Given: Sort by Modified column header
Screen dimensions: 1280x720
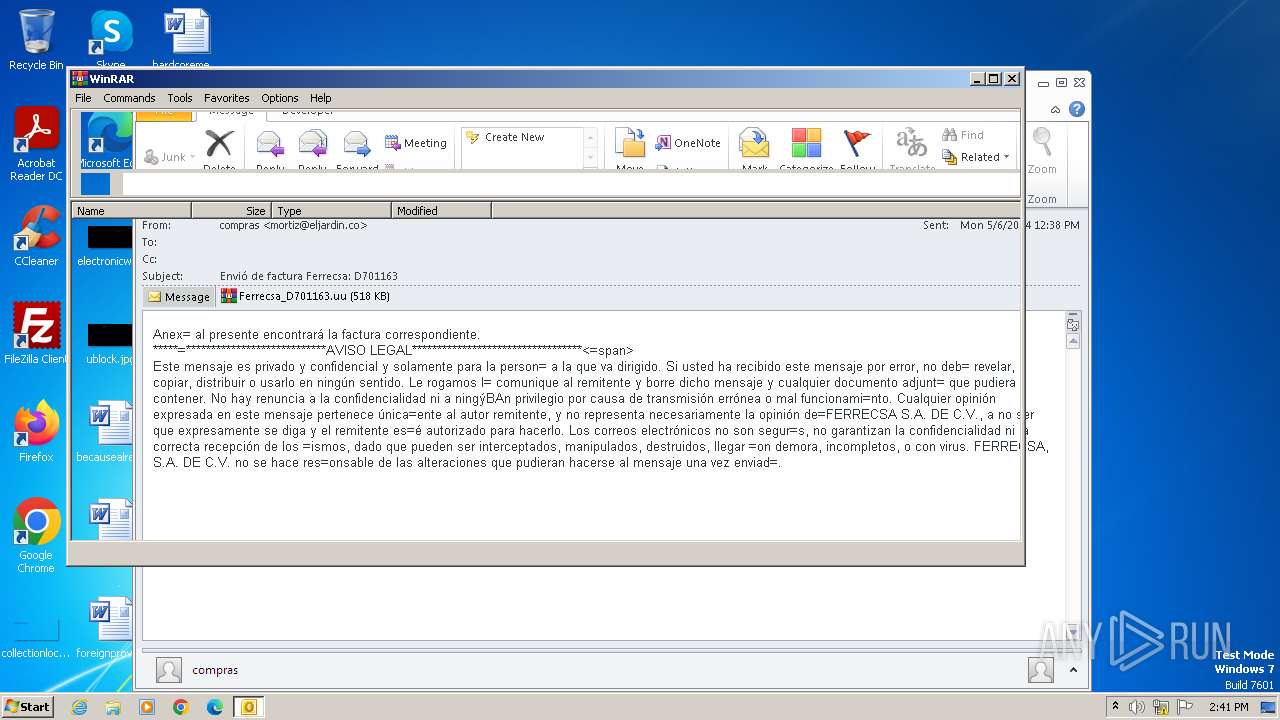Looking at the screenshot, I should click(x=441, y=210).
